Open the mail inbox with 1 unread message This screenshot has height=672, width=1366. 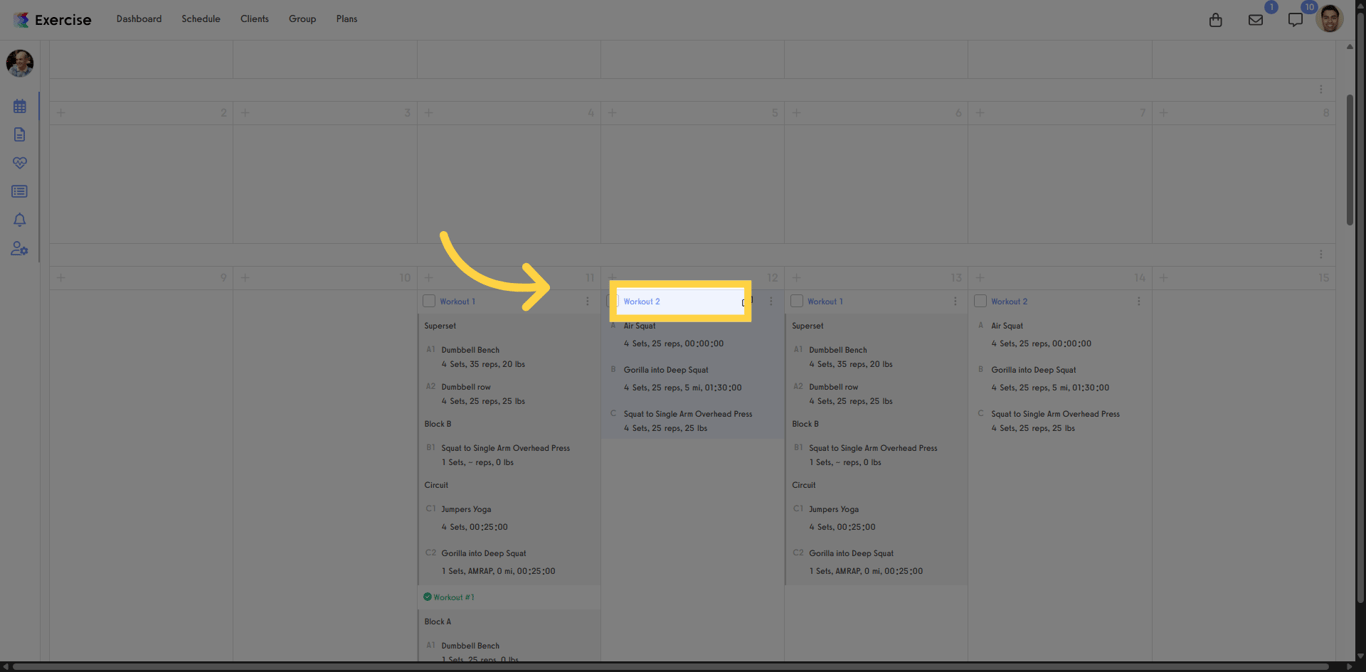pyautogui.click(x=1255, y=19)
